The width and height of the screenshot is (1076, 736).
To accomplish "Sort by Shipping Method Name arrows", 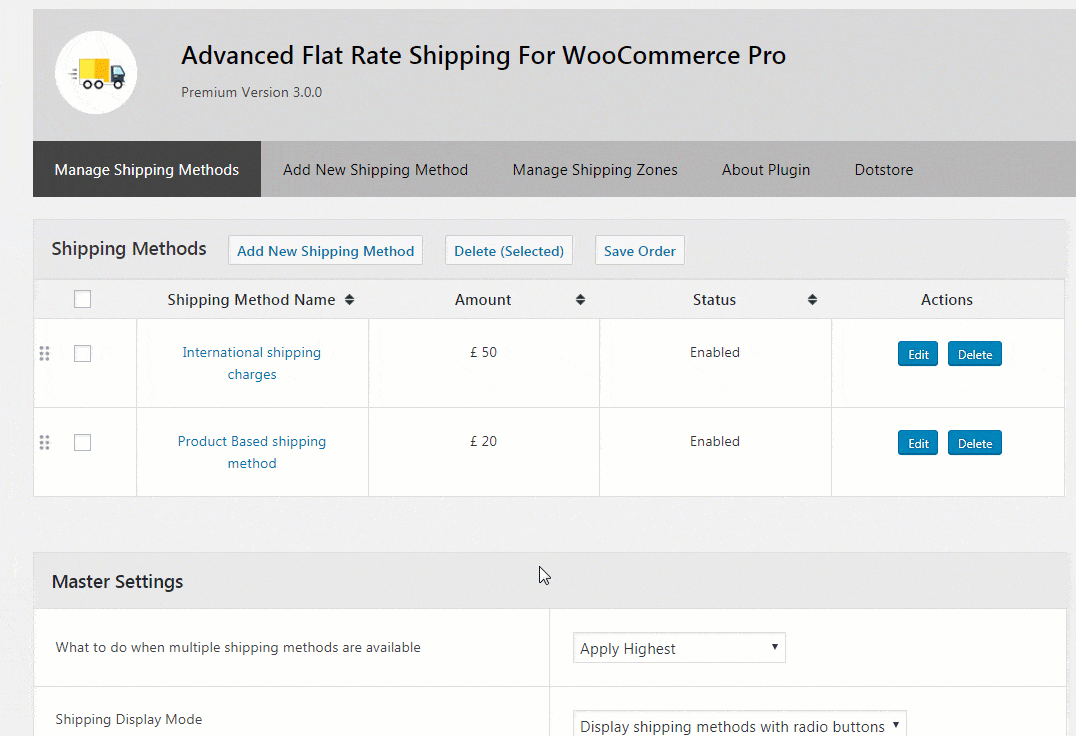I will click(x=349, y=300).
